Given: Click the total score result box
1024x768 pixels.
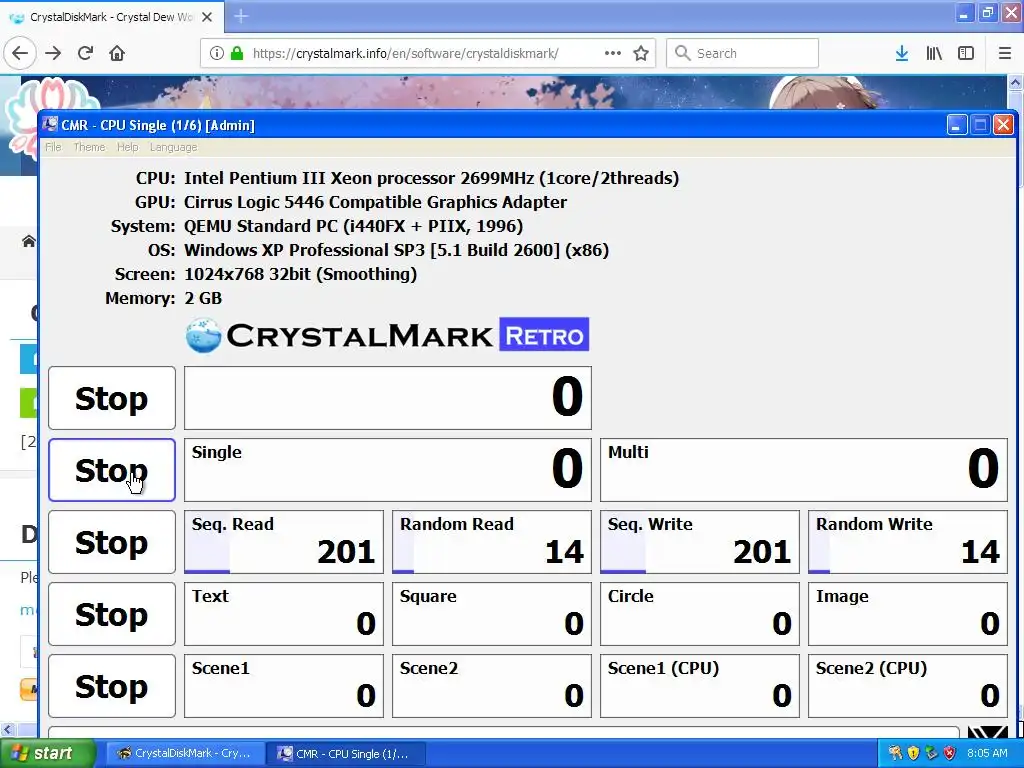Looking at the screenshot, I should click(388, 398).
